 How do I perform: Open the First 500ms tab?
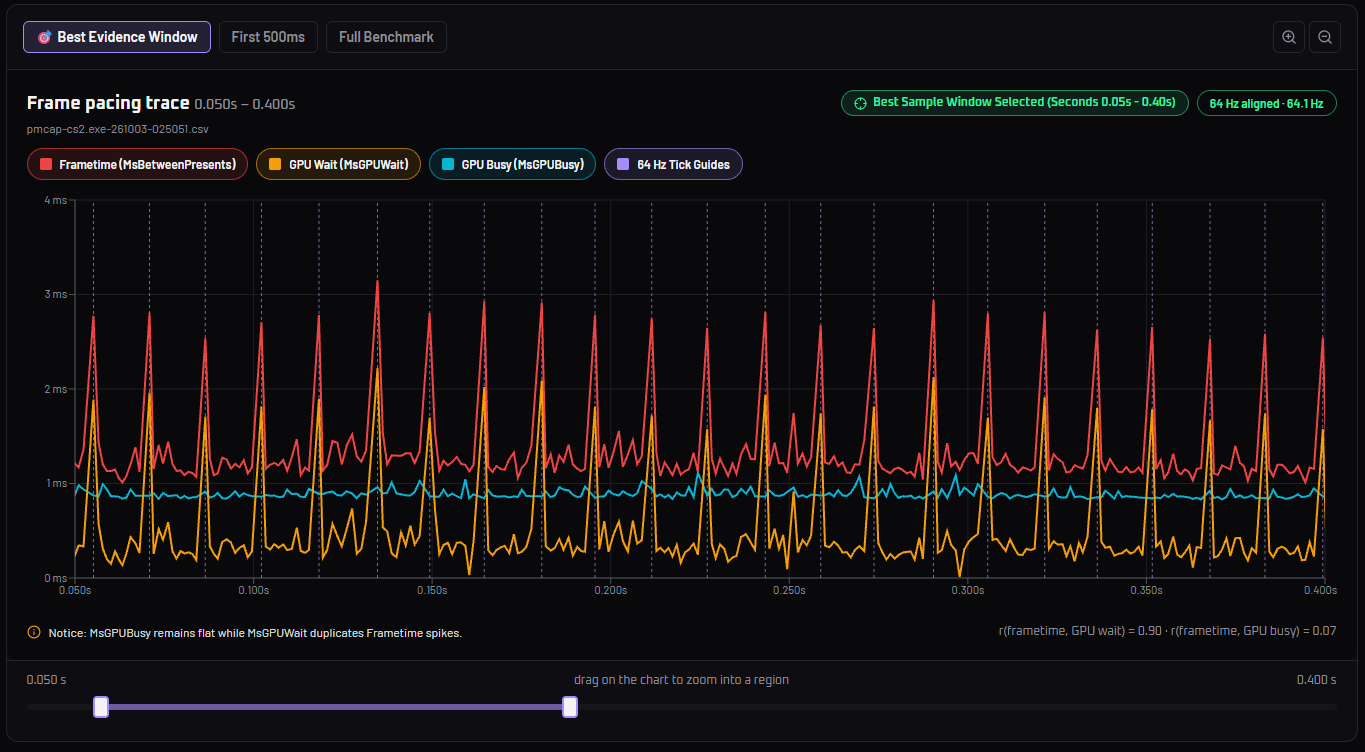click(268, 37)
